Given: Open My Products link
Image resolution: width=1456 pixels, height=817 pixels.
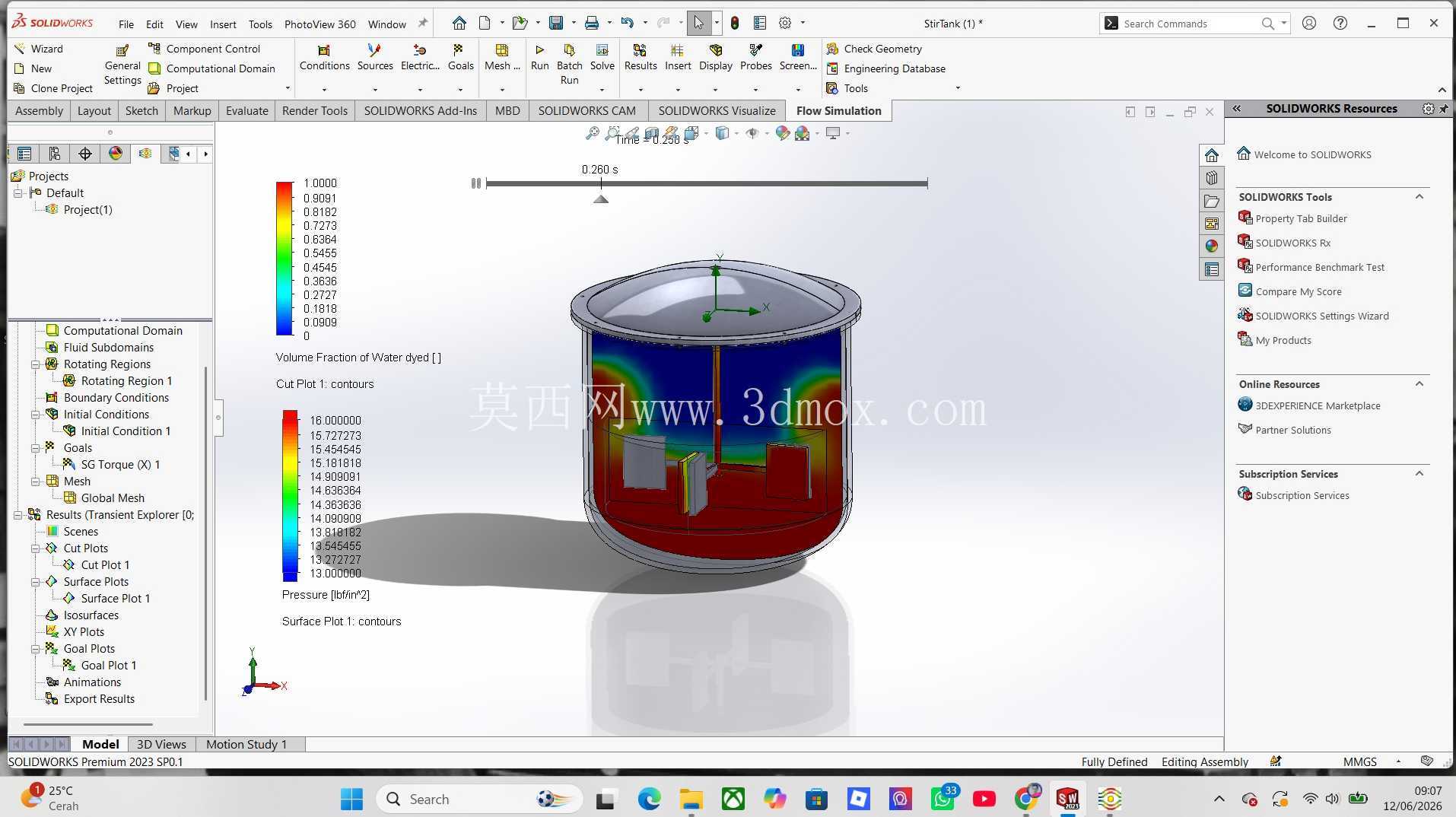Looking at the screenshot, I should pyautogui.click(x=1283, y=340).
